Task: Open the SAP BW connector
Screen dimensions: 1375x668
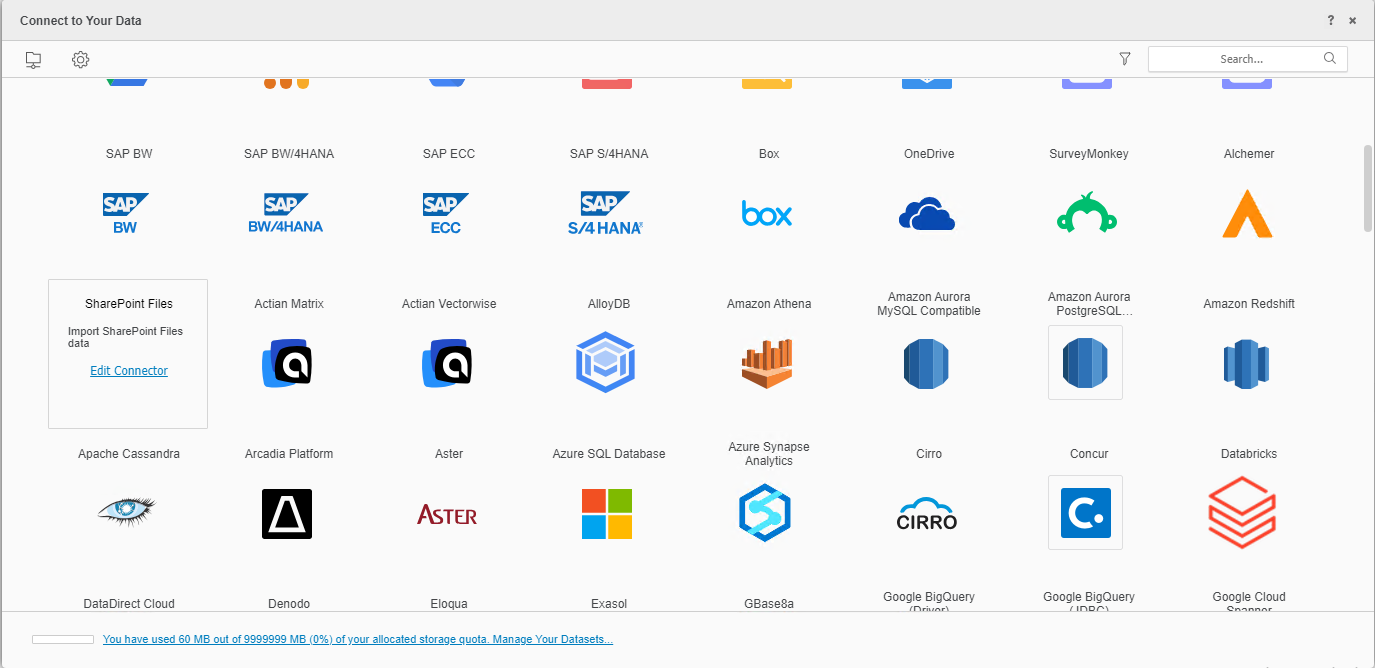Action: 126,213
